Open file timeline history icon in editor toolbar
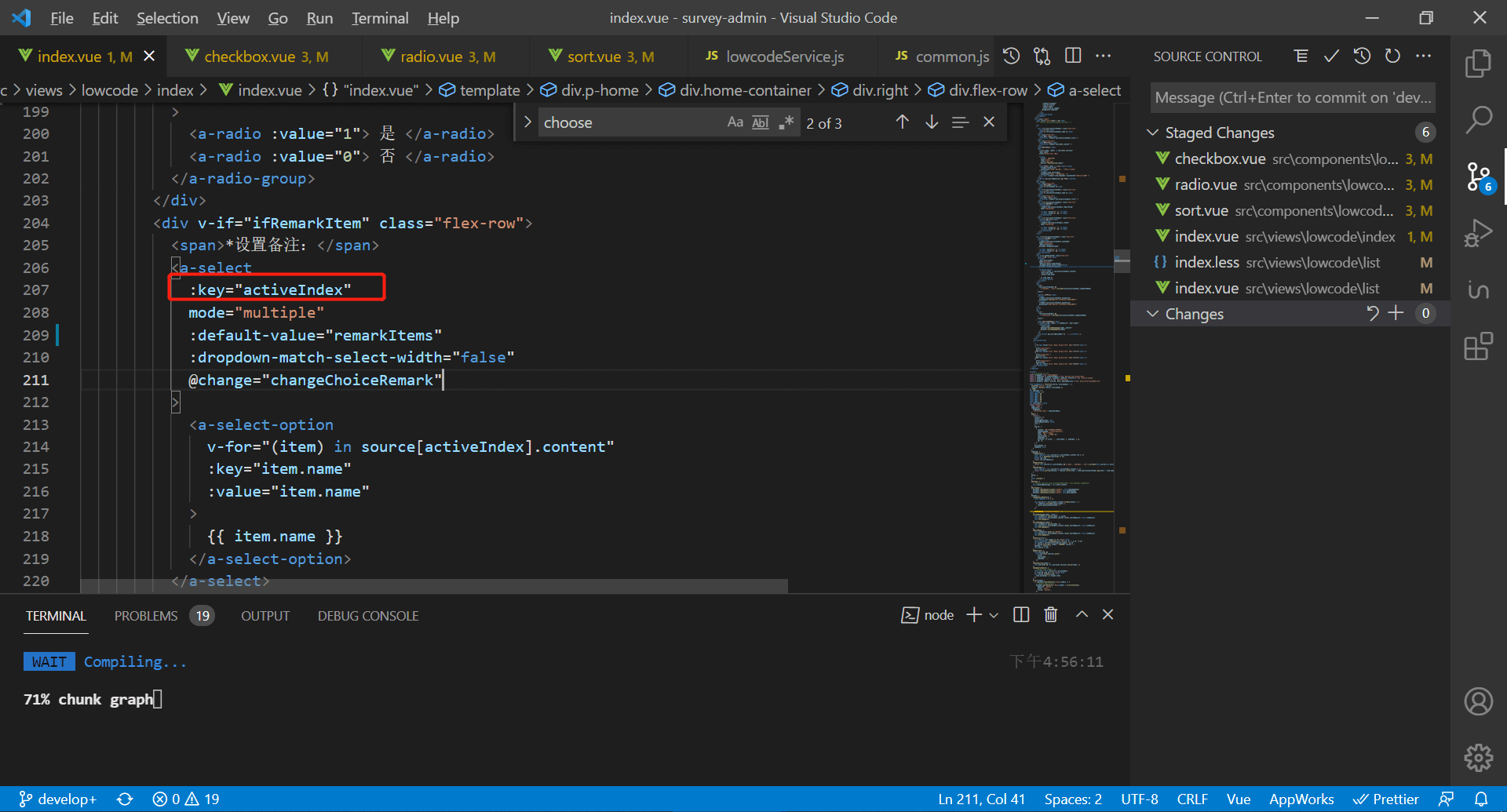 point(1012,56)
